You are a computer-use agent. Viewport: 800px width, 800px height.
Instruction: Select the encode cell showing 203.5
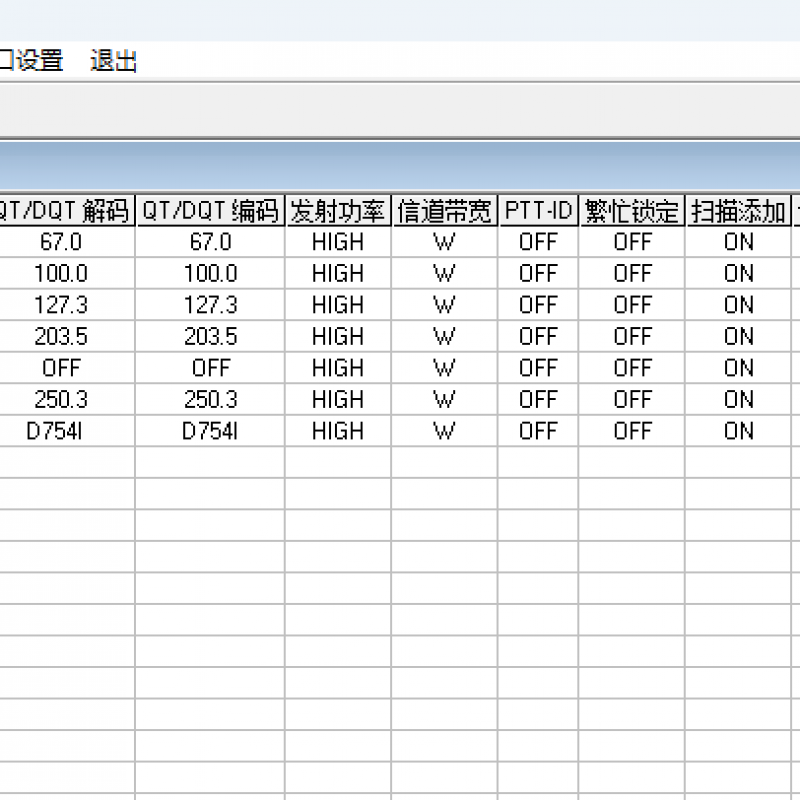211,336
